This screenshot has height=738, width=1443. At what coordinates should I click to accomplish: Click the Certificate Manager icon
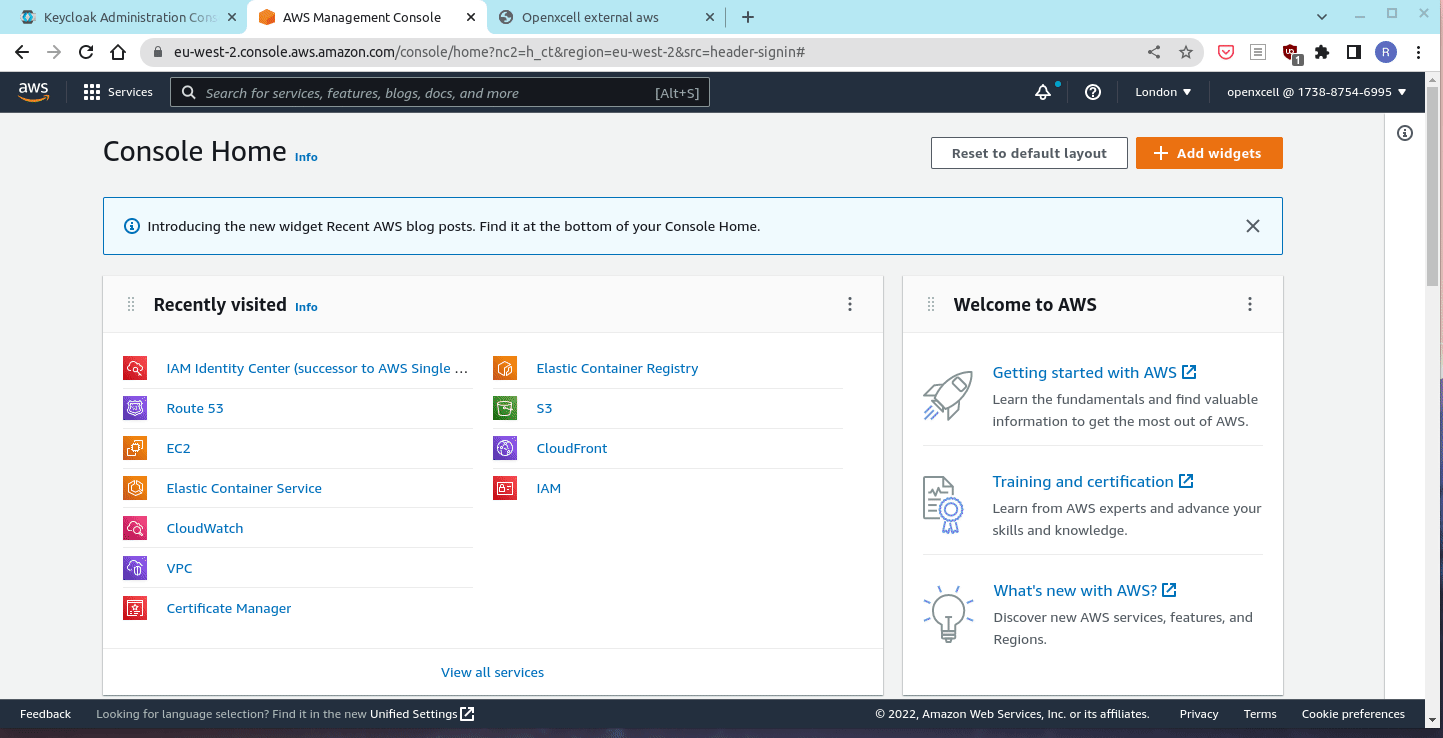(x=135, y=608)
